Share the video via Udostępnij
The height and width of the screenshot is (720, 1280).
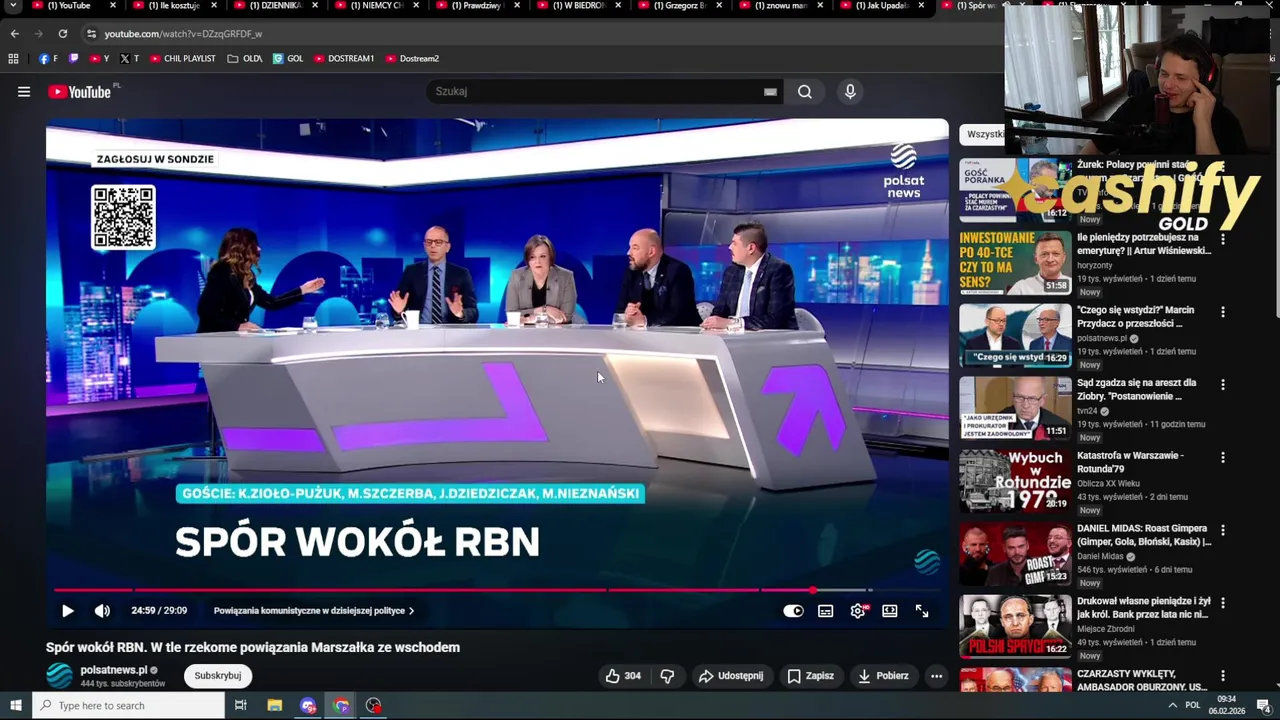pos(731,676)
